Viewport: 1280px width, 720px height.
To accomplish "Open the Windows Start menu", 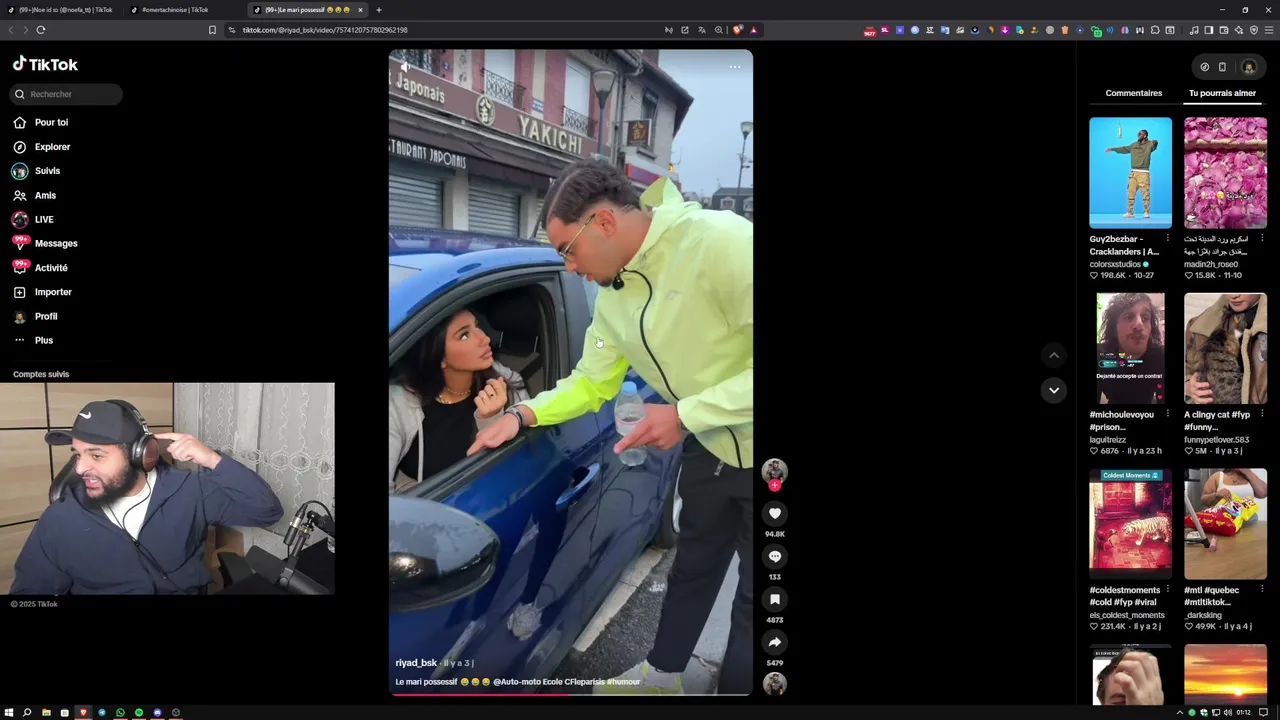I will click(x=9, y=713).
